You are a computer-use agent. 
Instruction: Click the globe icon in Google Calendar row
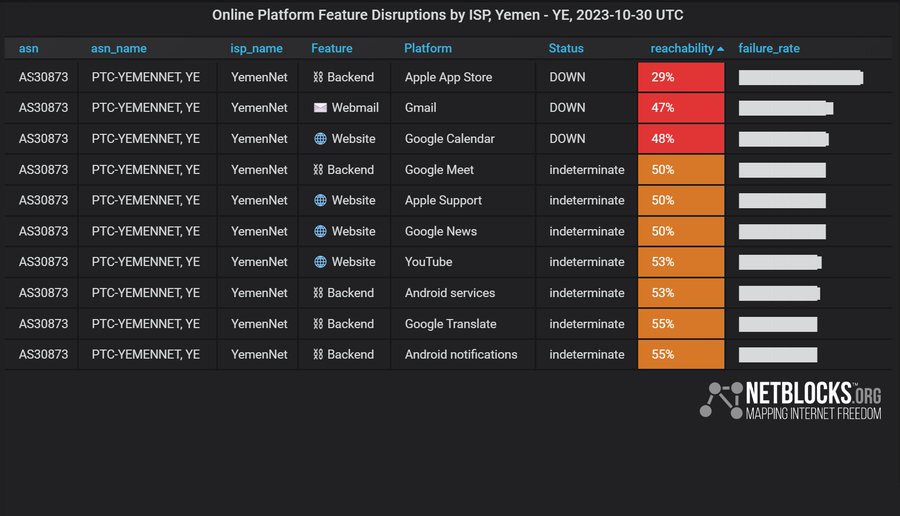click(x=320, y=139)
